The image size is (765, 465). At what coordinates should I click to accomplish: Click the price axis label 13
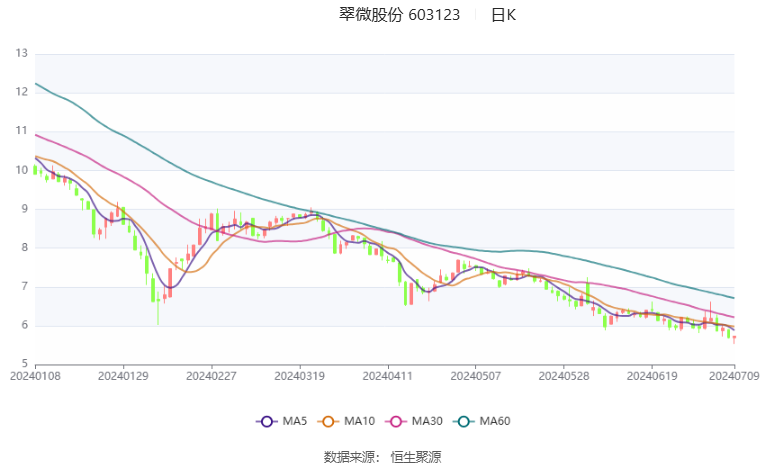pyautogui.click(x=21, y=53)
